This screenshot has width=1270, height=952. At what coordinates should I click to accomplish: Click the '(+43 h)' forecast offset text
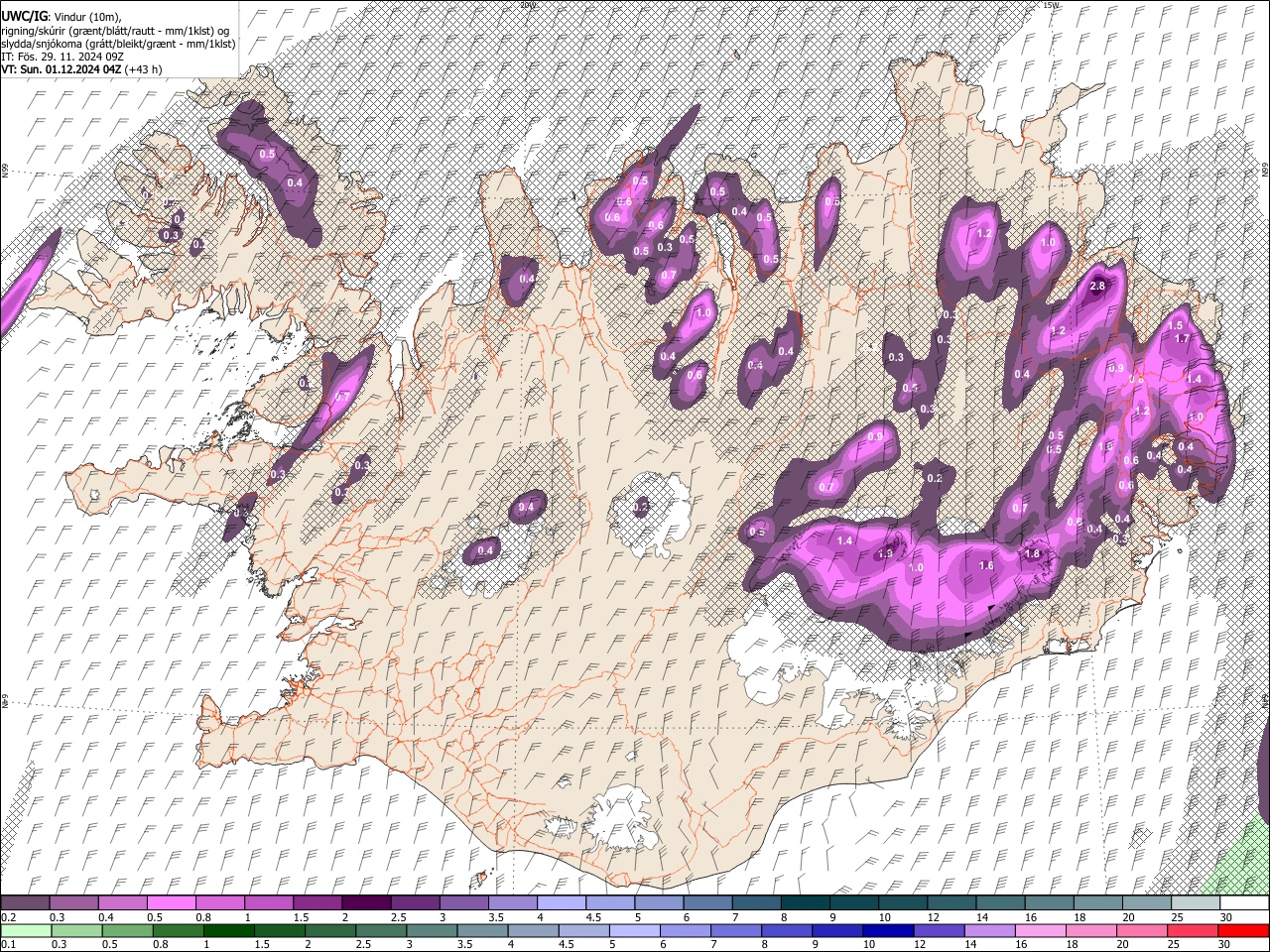(144, 69)
